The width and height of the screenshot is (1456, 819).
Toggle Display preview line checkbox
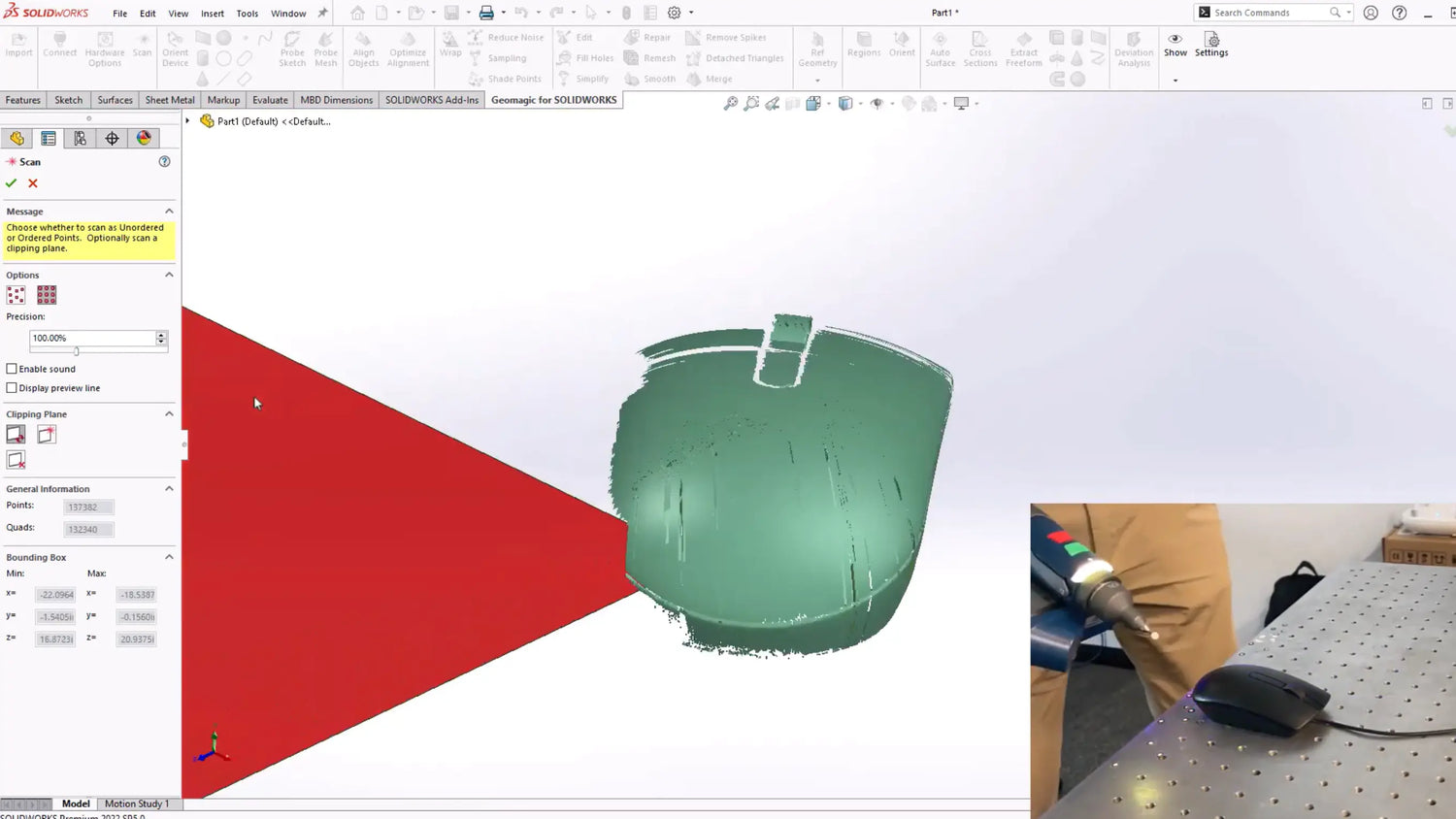pos(12,388)
